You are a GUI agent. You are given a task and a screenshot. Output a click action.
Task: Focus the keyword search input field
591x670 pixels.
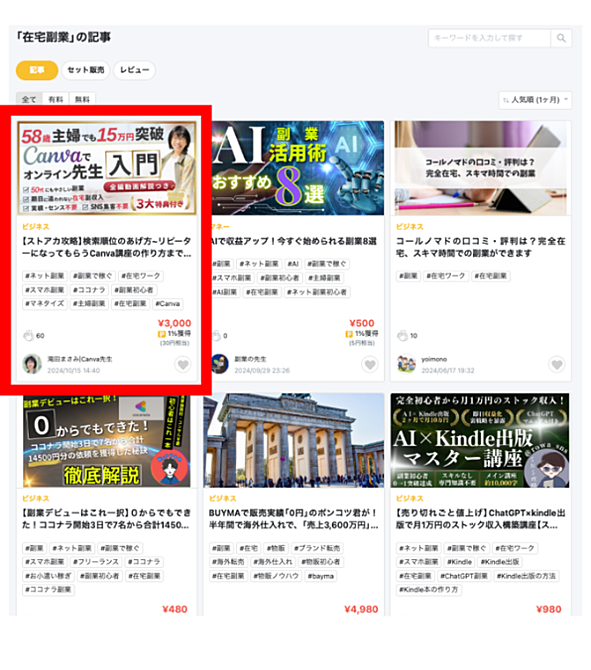point(489,38)
